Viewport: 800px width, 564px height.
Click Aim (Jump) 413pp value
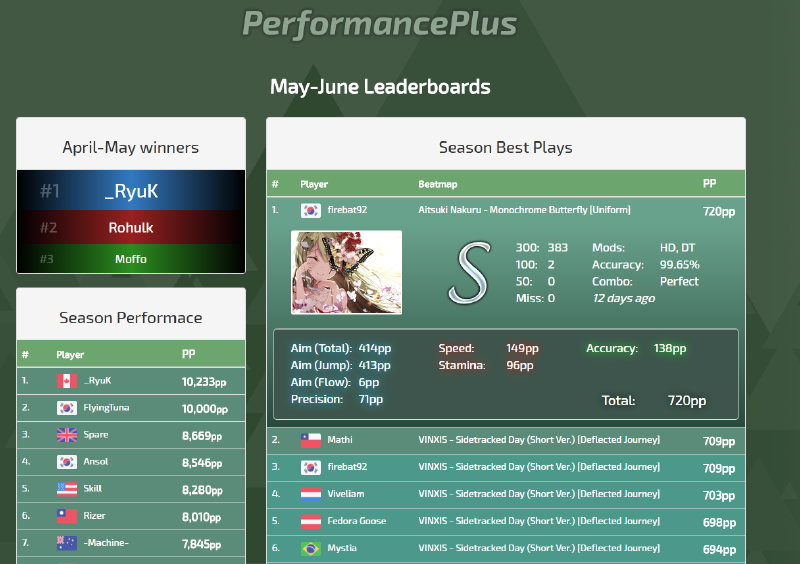(x=374, y=365)
